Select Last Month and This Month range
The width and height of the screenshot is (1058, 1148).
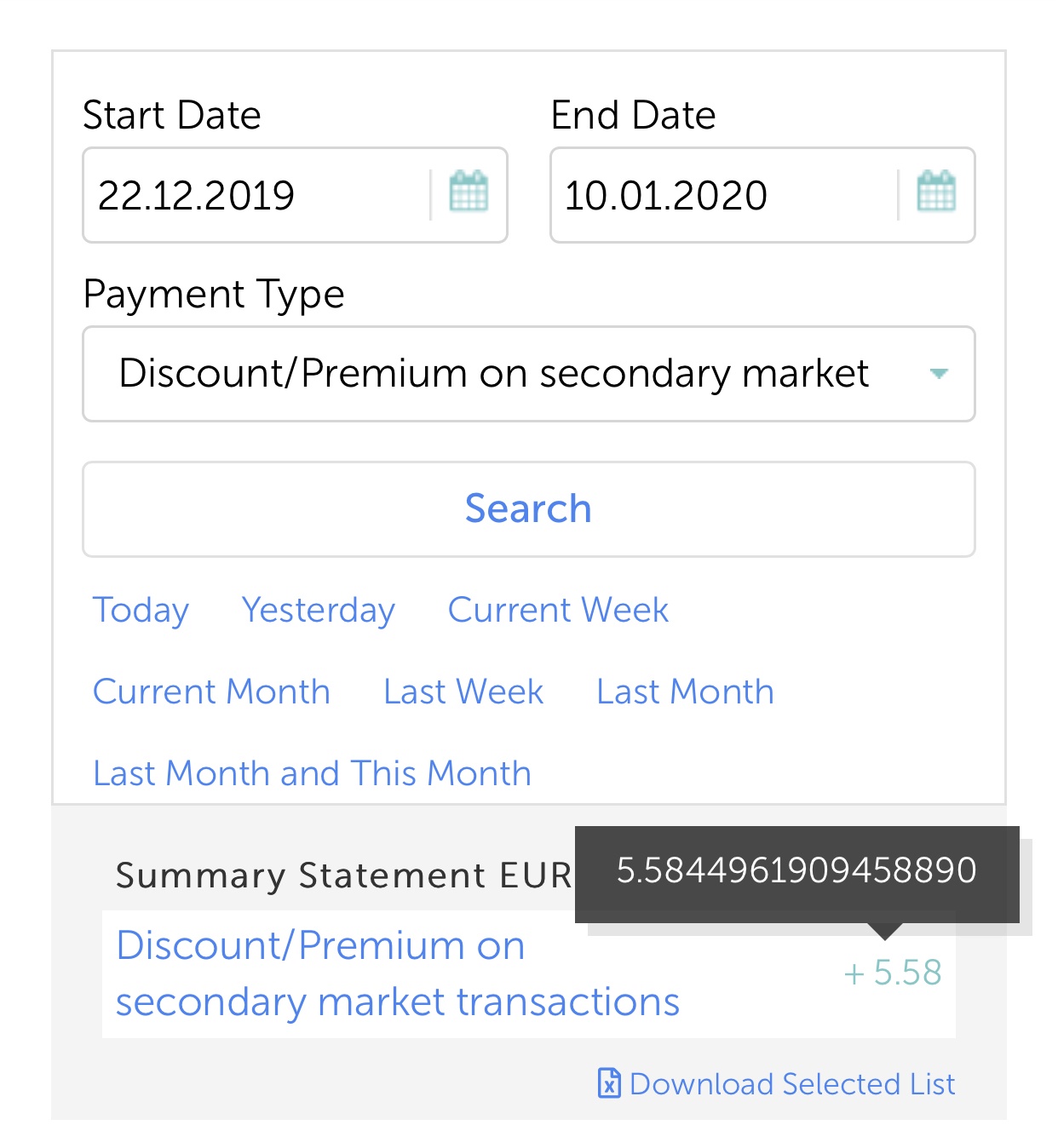[x=312, y=773]
